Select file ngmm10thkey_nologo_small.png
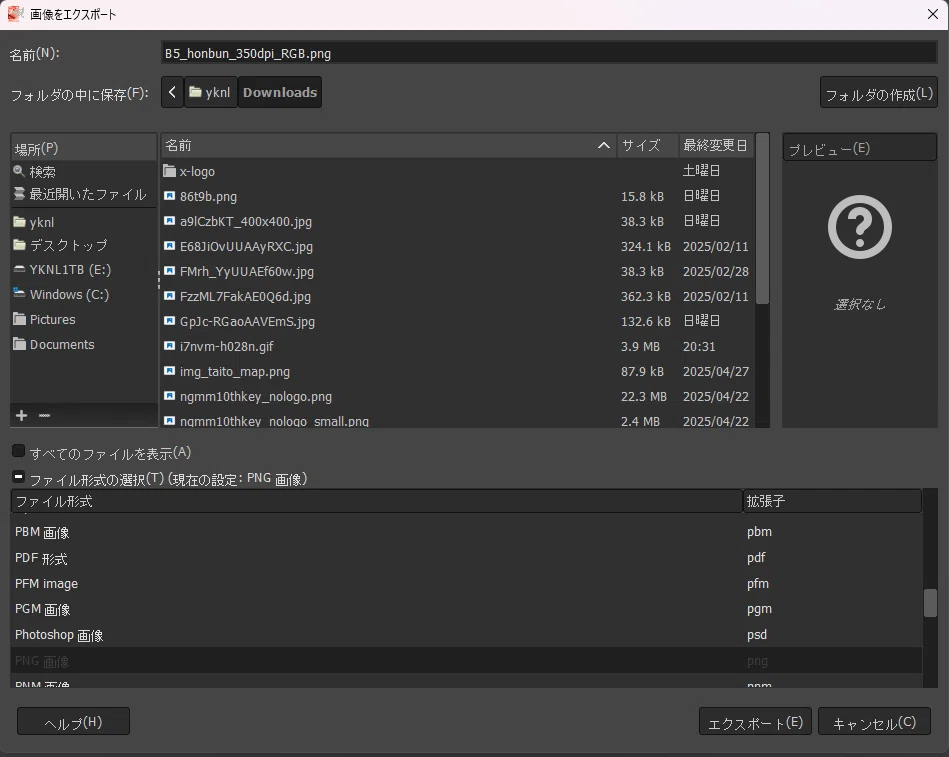The image size is (949, 757). pyautogui.click(x=458, y=421)
